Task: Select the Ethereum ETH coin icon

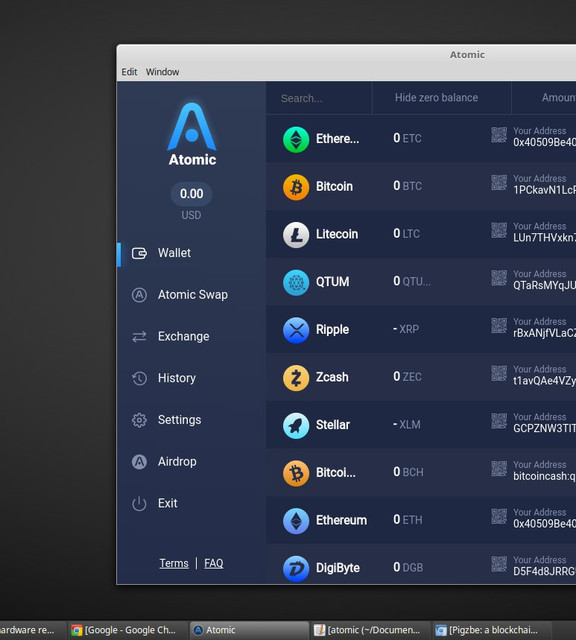Action: point(296,521)
